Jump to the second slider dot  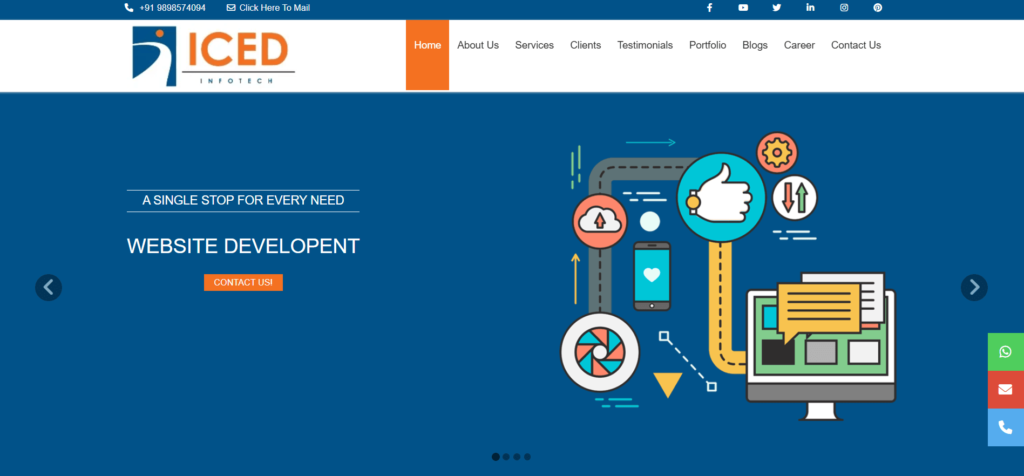coord(506,457)
